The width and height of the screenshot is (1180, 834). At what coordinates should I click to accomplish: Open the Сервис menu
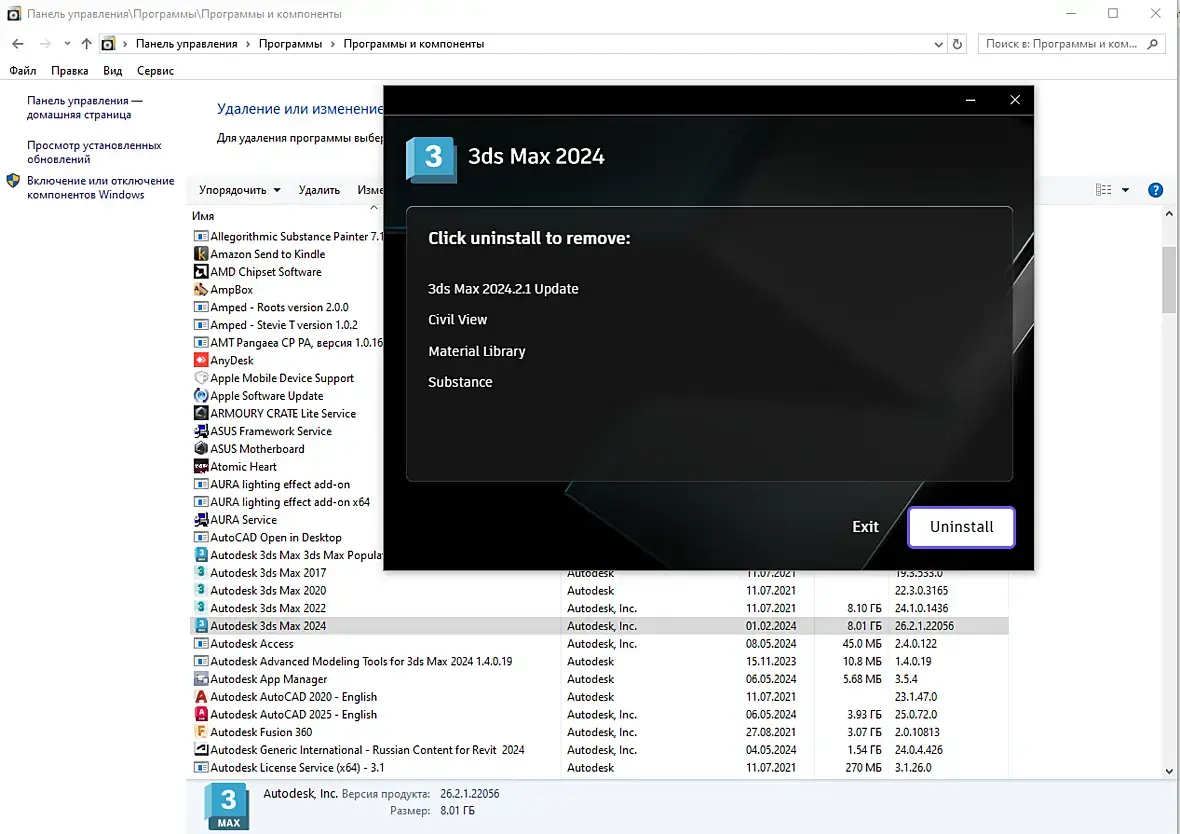(155, 71)
